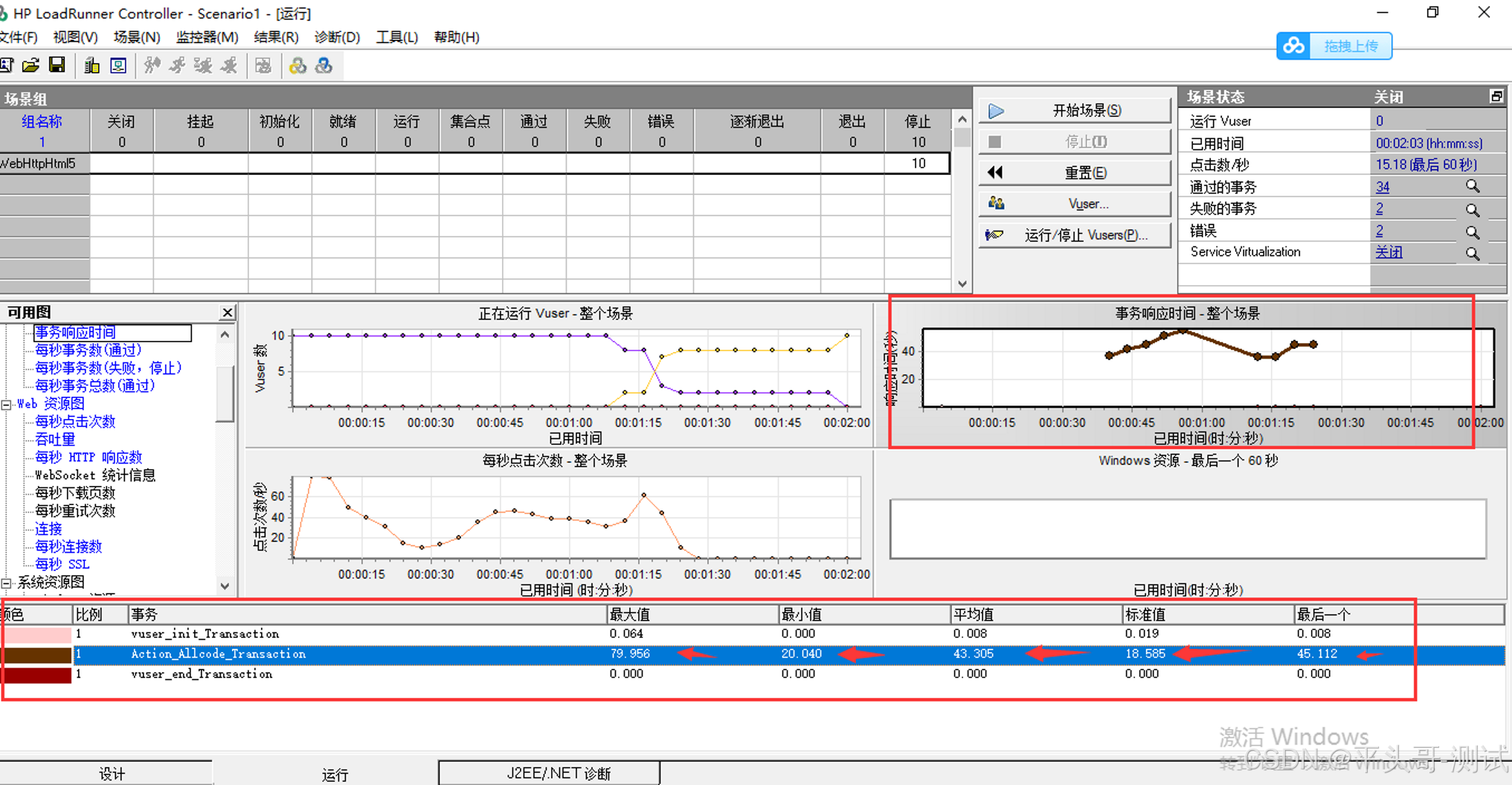Click magnifier next to 错误 count
The image size is (1512, 785).
click(1472, 232)
